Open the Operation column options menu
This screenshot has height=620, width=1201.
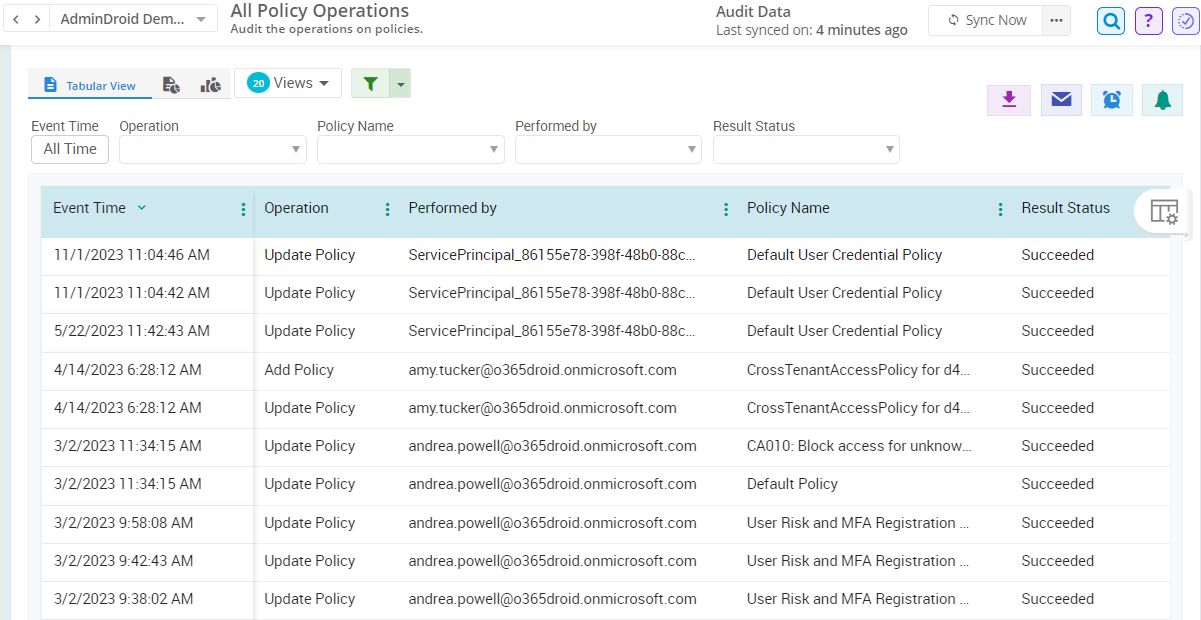coord(387,209)
